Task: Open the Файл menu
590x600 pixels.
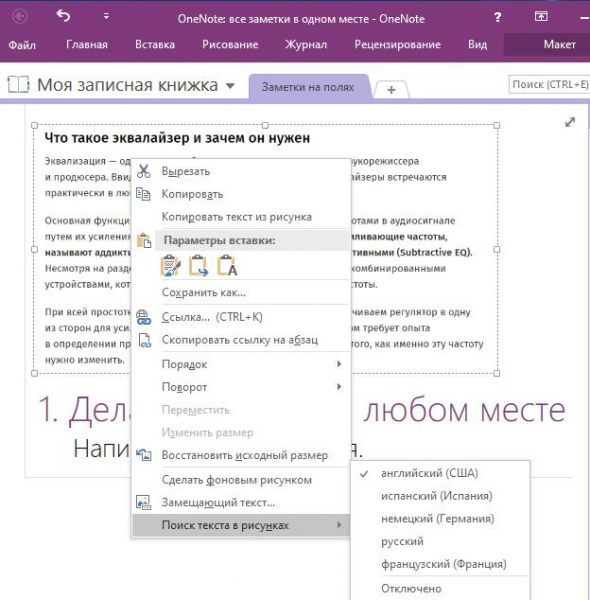Action: tap(22, 45)
